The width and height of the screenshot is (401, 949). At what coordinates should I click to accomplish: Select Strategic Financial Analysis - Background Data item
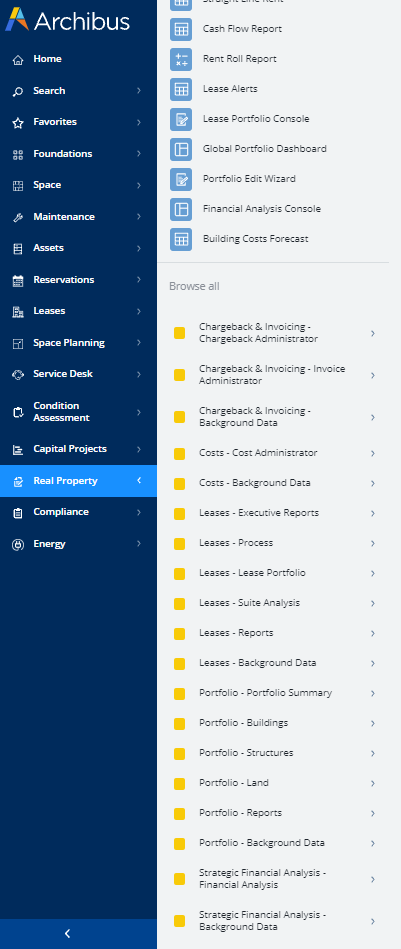point(276,921)
